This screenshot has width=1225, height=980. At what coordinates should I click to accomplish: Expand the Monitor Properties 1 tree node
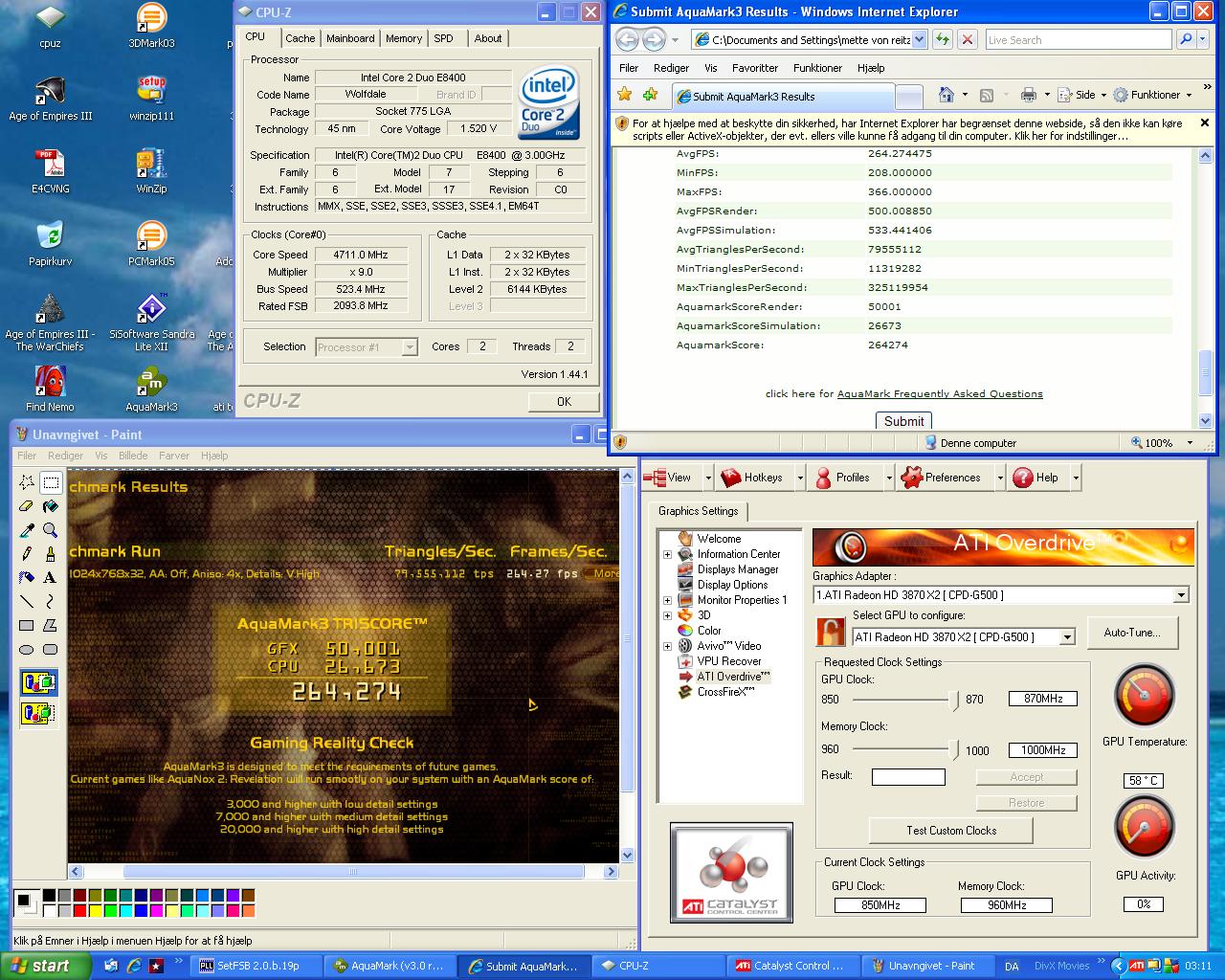point(667,600)
